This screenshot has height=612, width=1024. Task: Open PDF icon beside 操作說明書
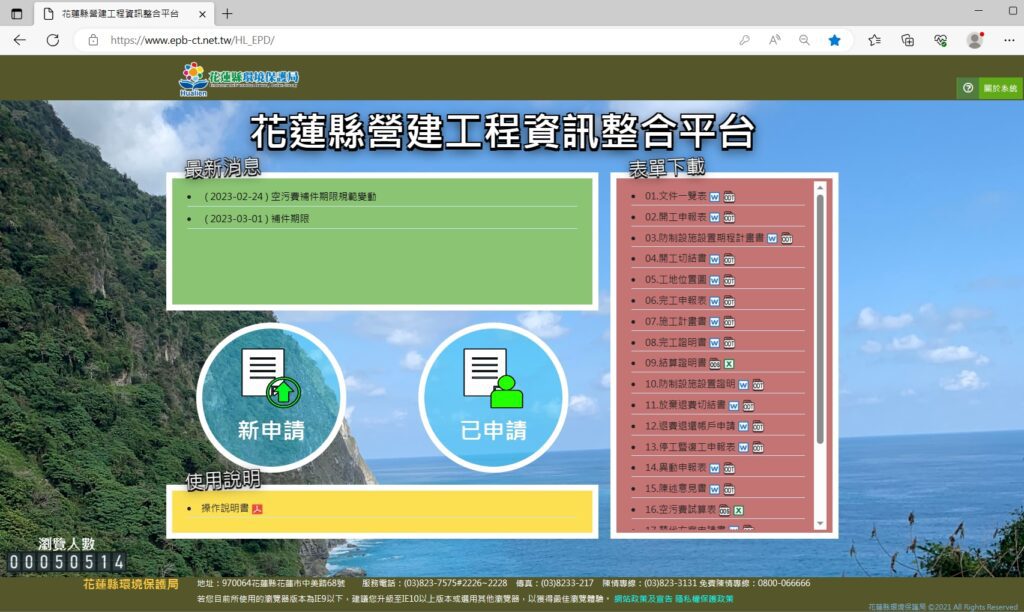point(257,509)
